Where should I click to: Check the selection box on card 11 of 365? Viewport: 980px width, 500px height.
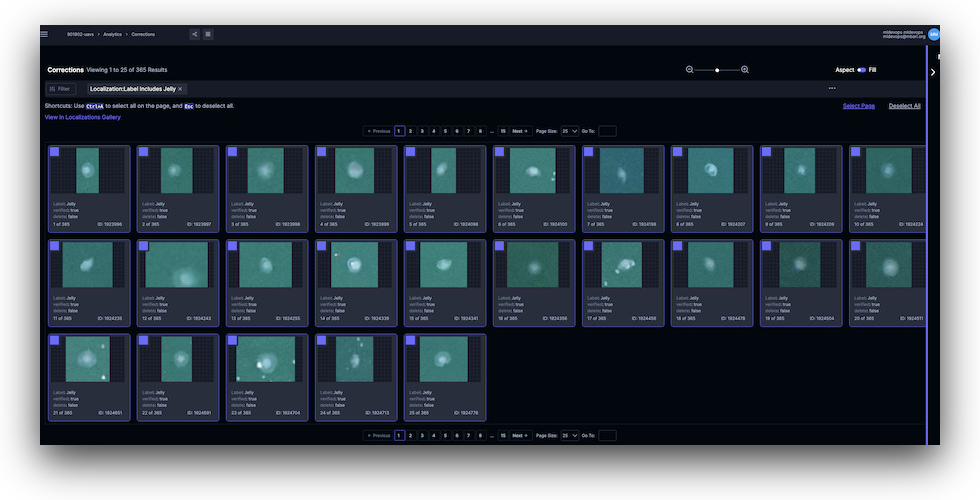point(55,247)
